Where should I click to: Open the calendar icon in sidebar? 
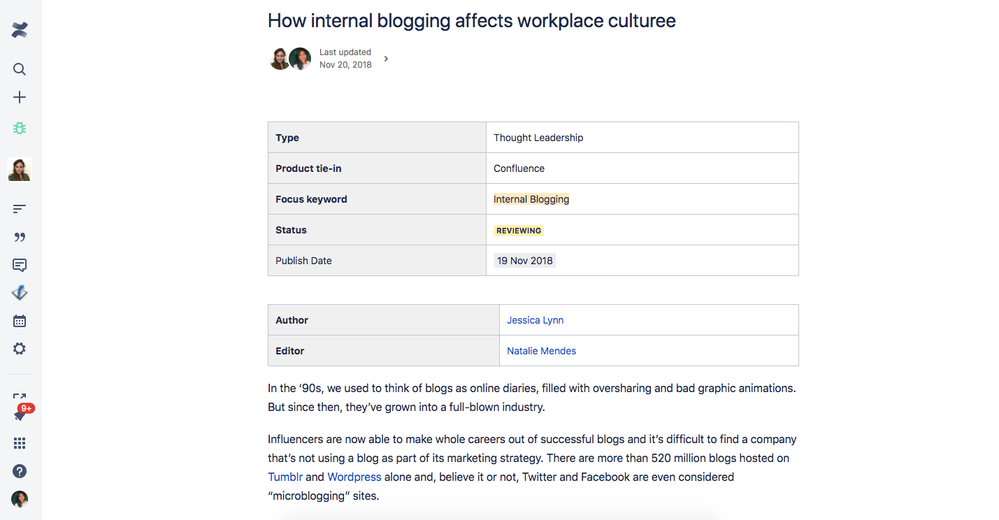[19, 321]
